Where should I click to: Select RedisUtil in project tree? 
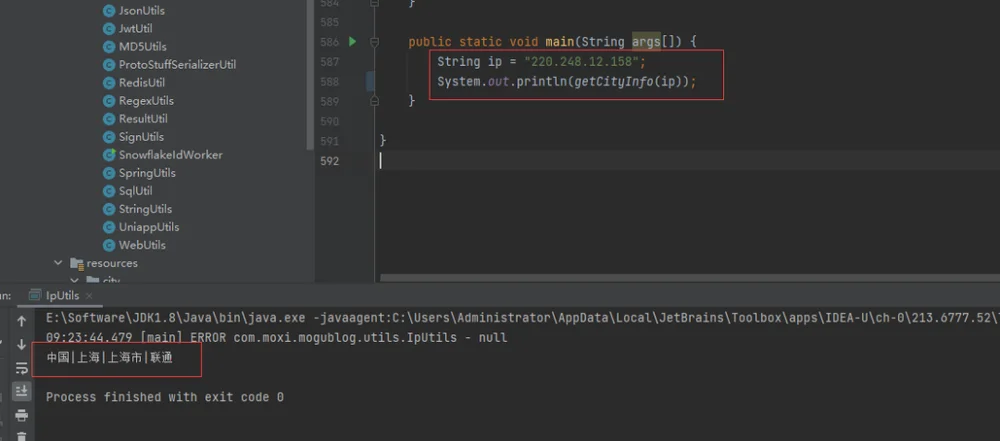(142, 83)
